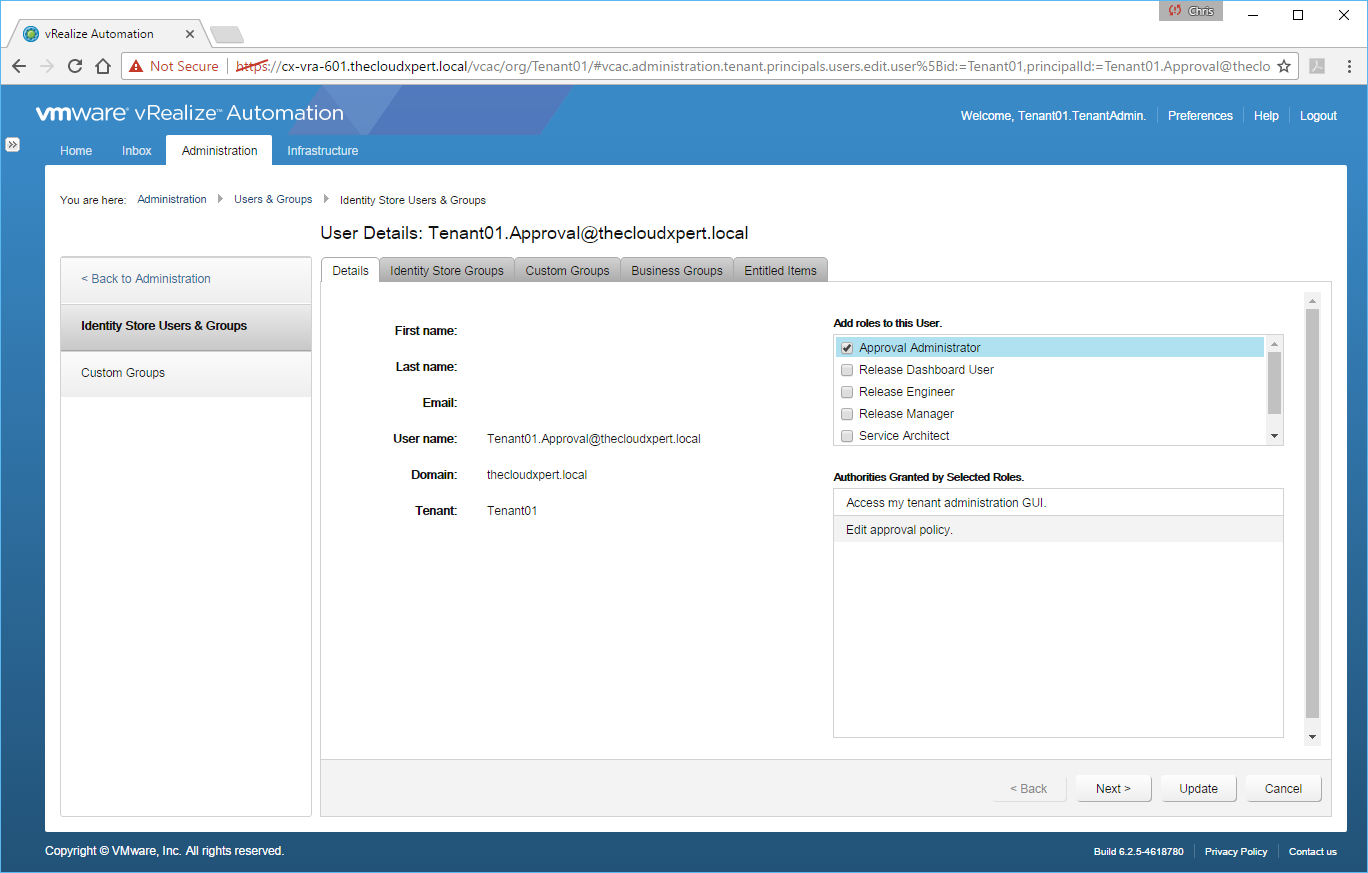
Task: Close the vRealize Automation browser tab
Action: pyautogui.click(x=190, y=34)
